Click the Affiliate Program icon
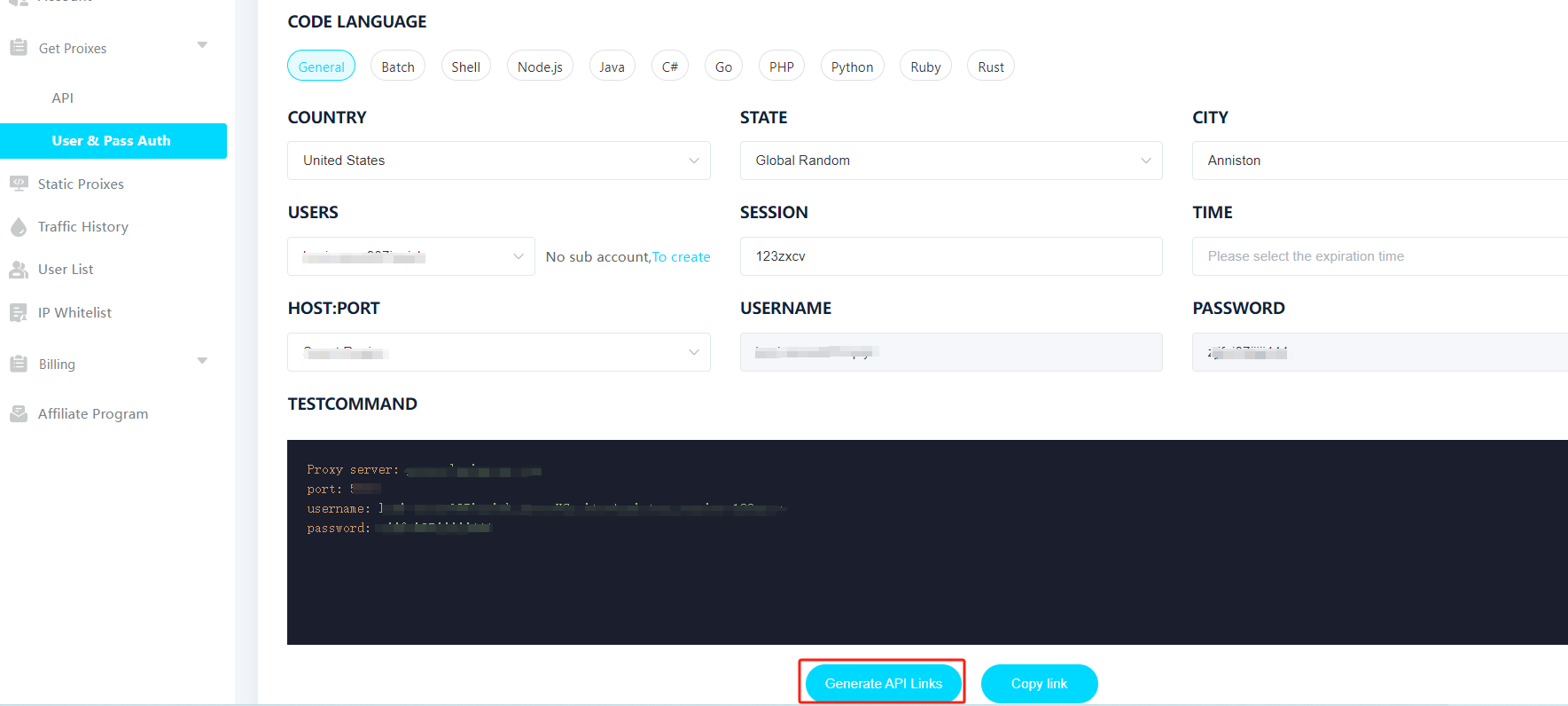The width and height of the screenshot is (1568, 706). click(19, 414)
